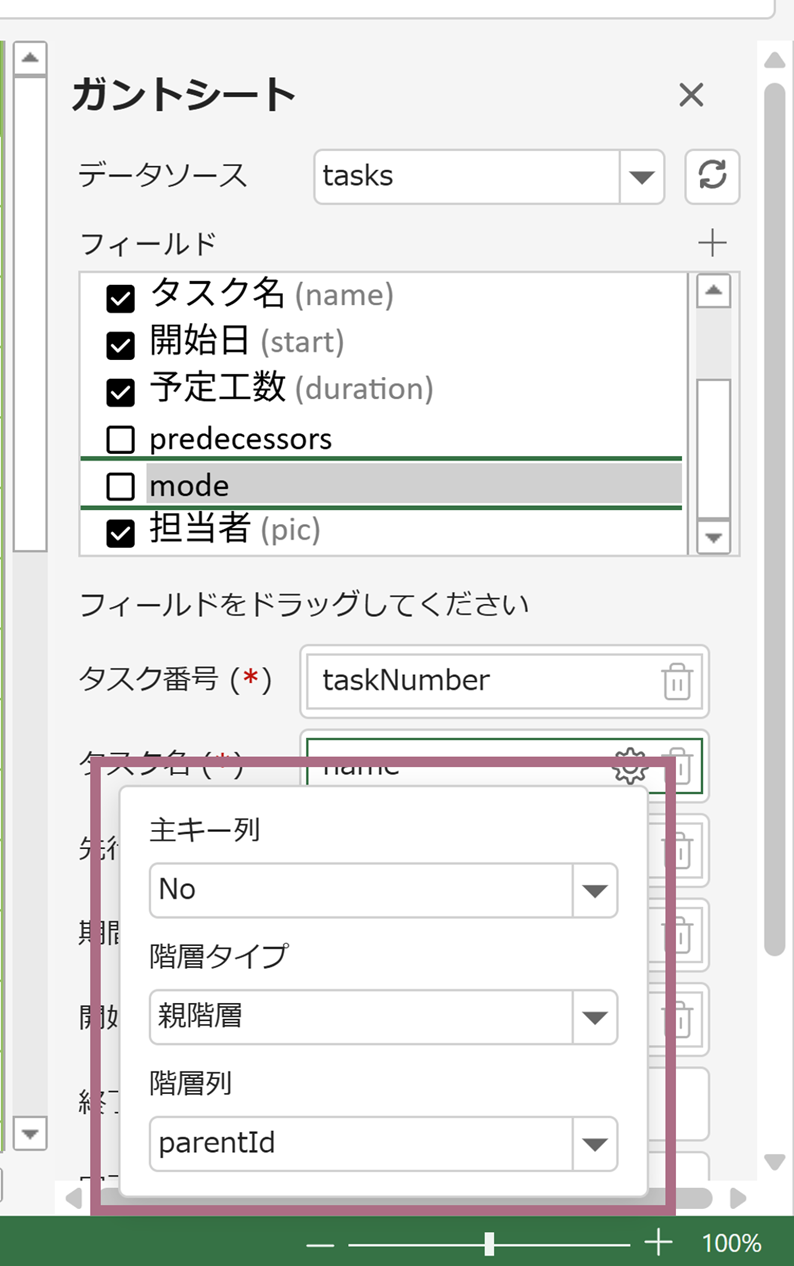Open the 主キー列 dropdown showing No
This screenshot has width=794, height=1266.
(595, 890)
